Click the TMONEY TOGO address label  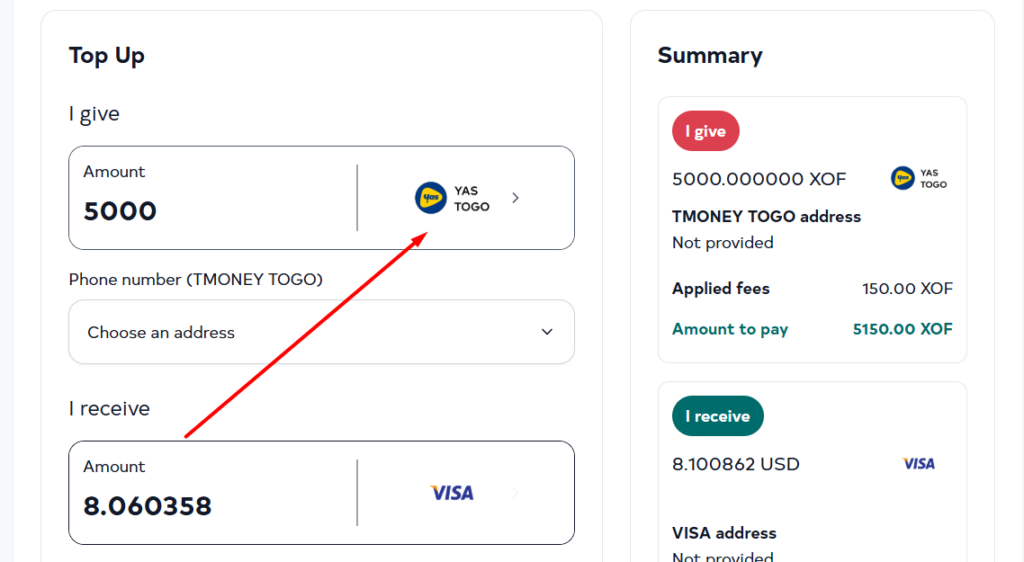[x=766, y=217]
